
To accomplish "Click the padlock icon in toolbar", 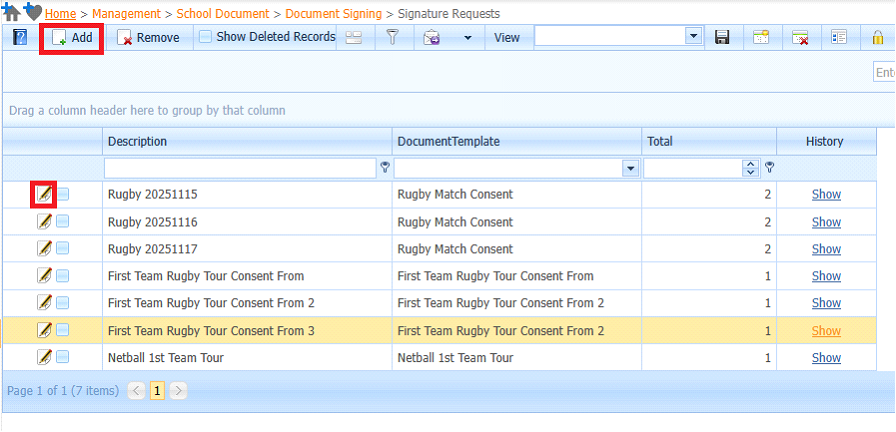I will (x=877, y=37).
